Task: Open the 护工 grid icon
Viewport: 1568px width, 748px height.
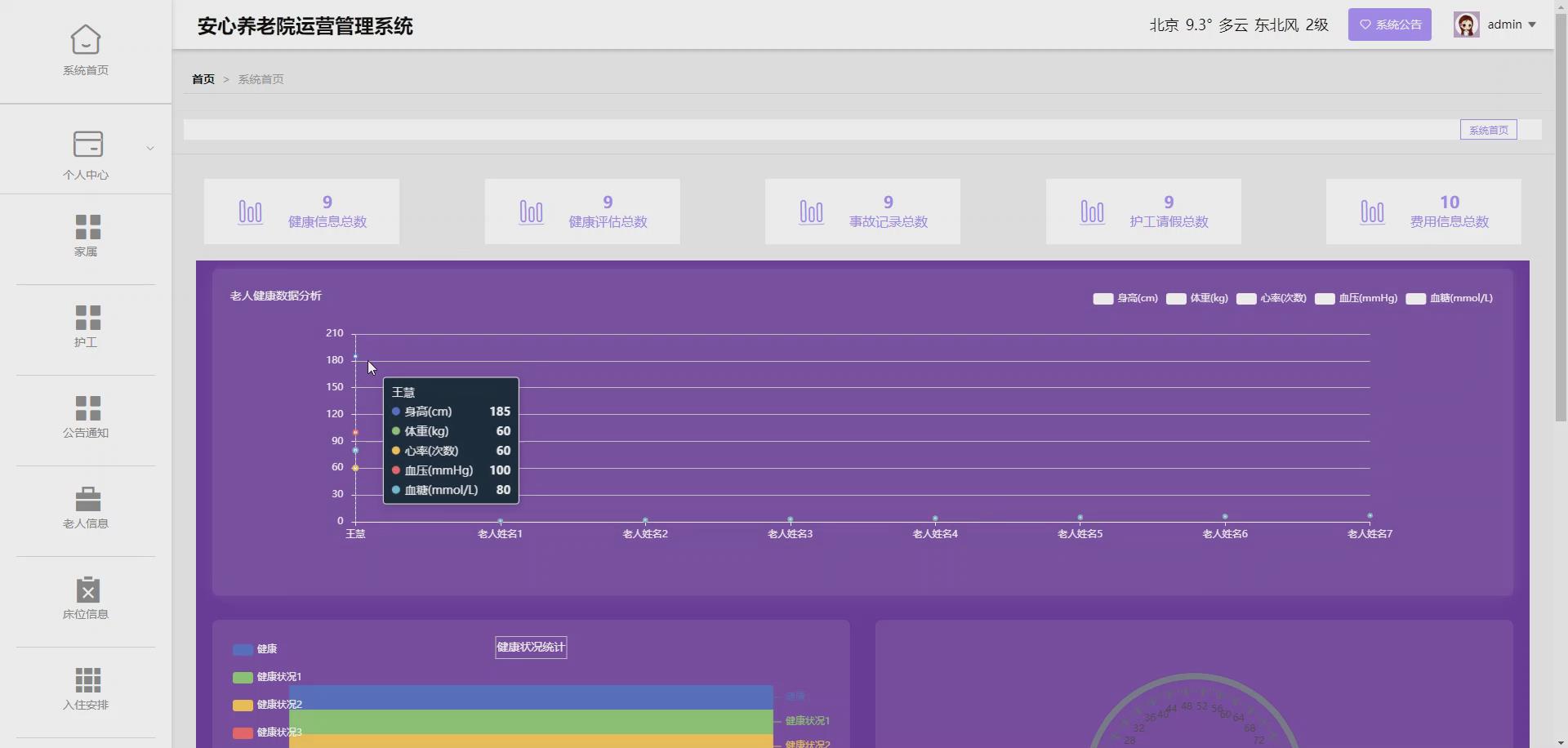Action: (x=87, y=318)
